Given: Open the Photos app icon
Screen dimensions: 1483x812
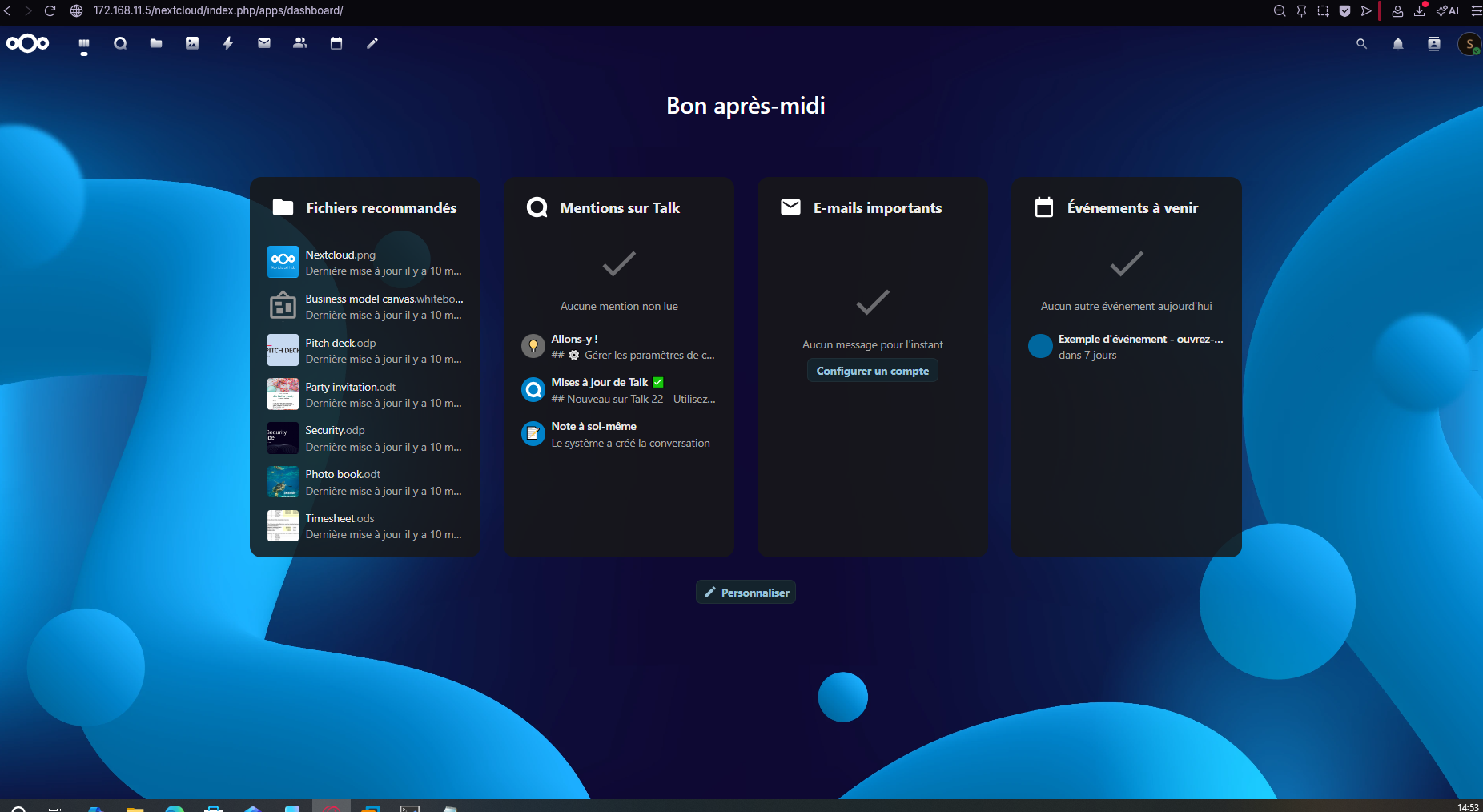Looking at the screenshot, I should click(x=192, y=44).
